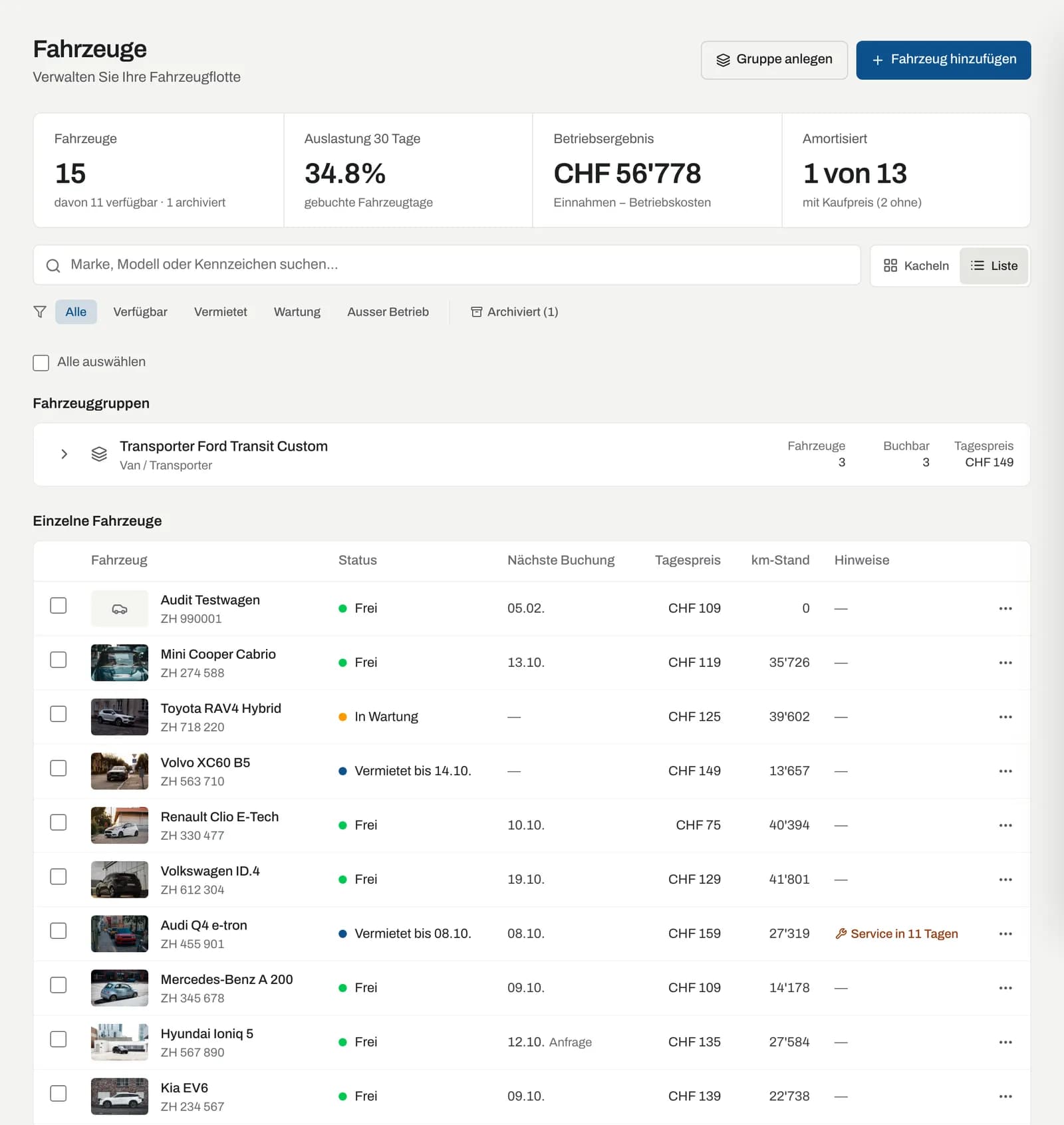Open more options for Toyota RAV4 Hybrid
Viewport: 1064px width, 1125px height.
click(1005, 717)
